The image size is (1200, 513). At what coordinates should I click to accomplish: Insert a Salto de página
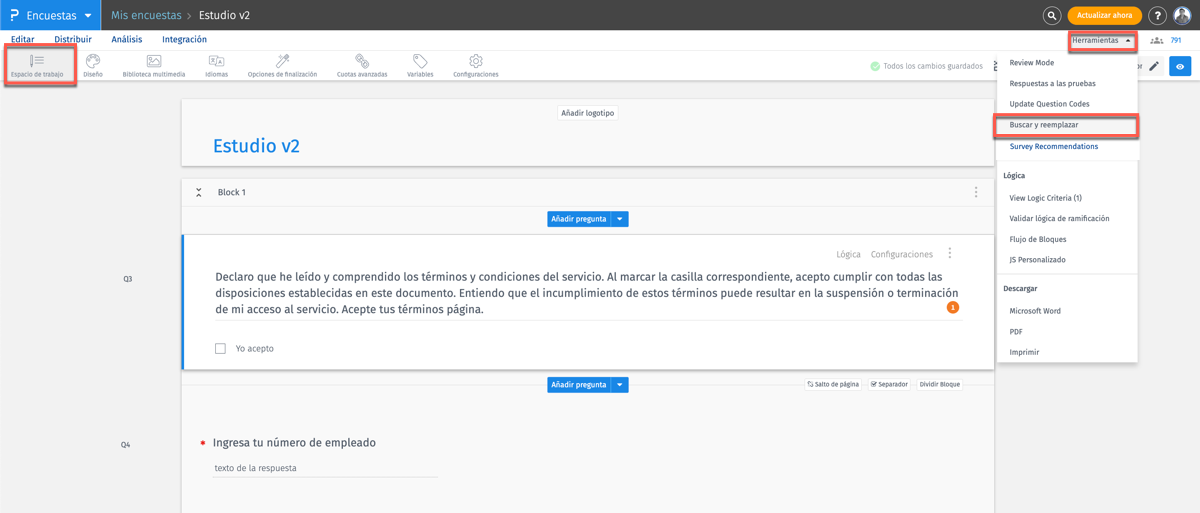833,384
